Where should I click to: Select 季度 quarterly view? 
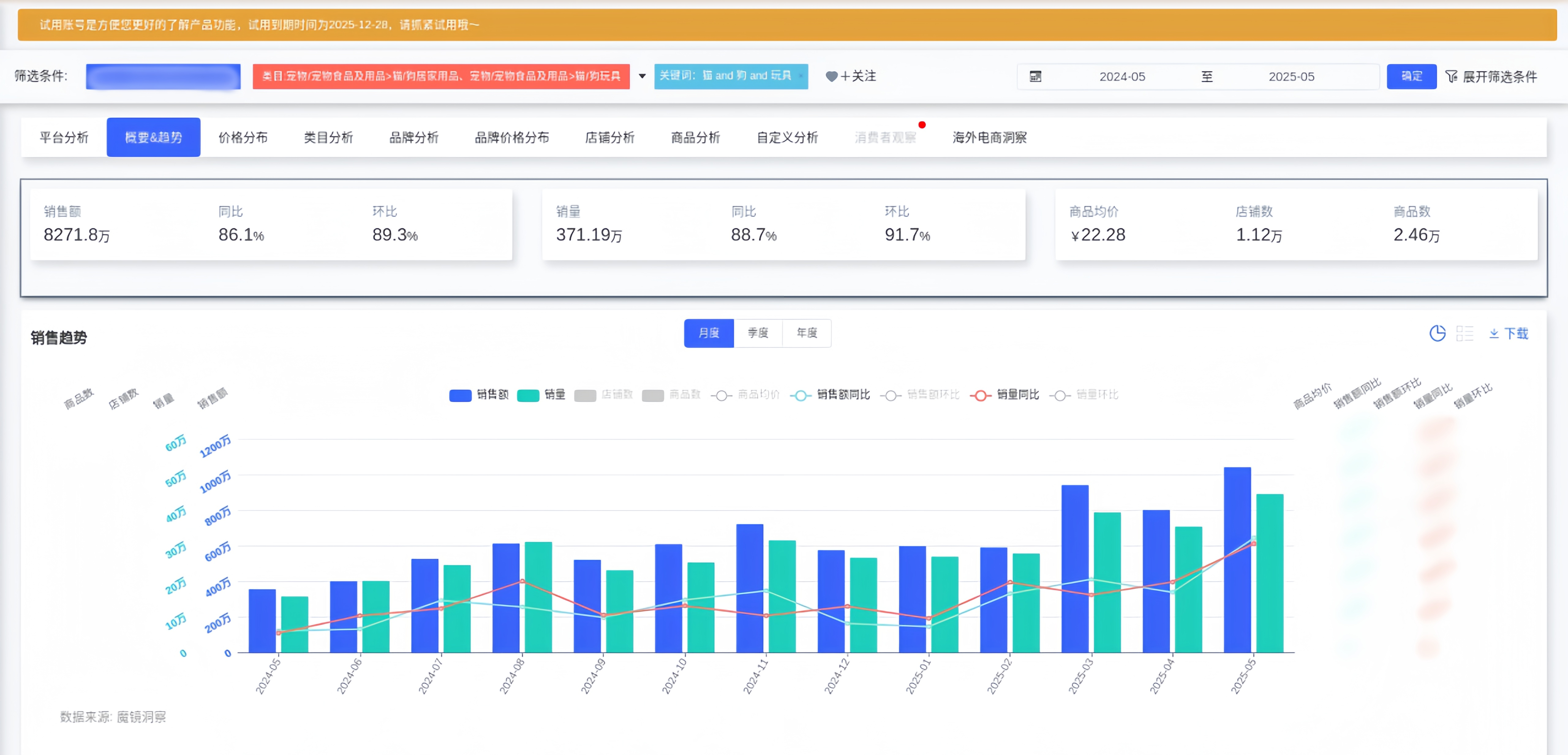click(x=758, y=333)
